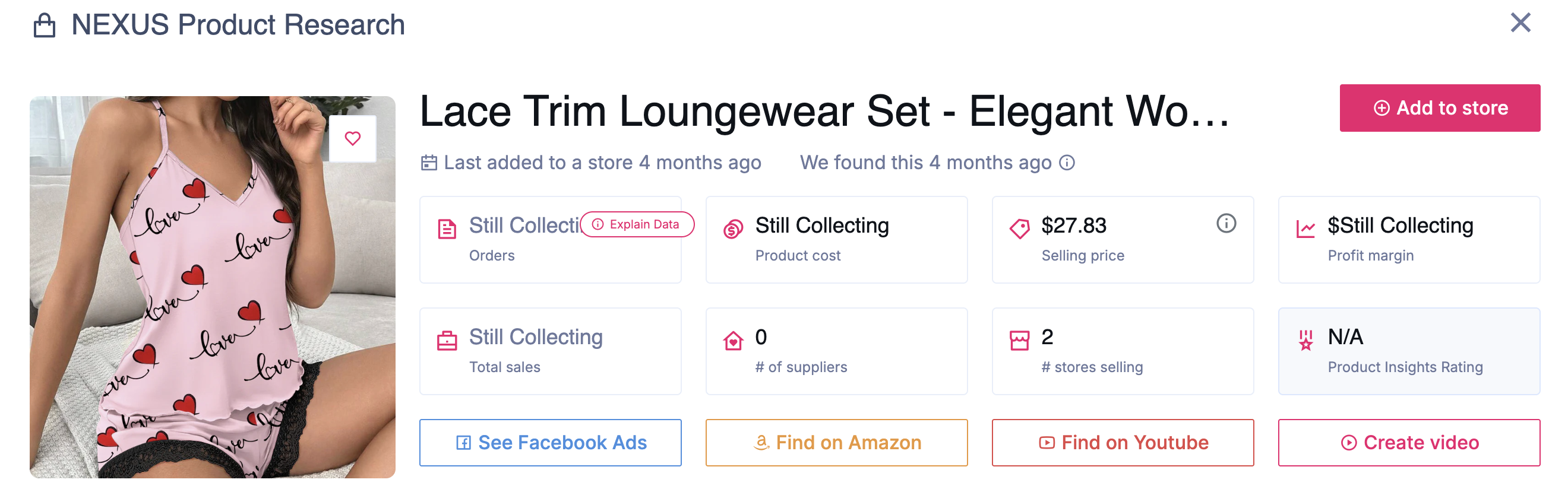Image resolution: width=1568 pixels, height=489 pixels.
Task: Open See Facebook Ads
Action: 550,443
